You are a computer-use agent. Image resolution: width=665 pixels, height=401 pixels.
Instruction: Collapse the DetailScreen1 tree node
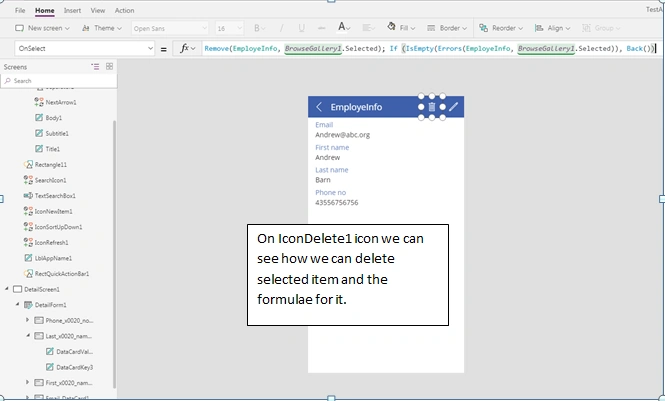coord(7,289)
